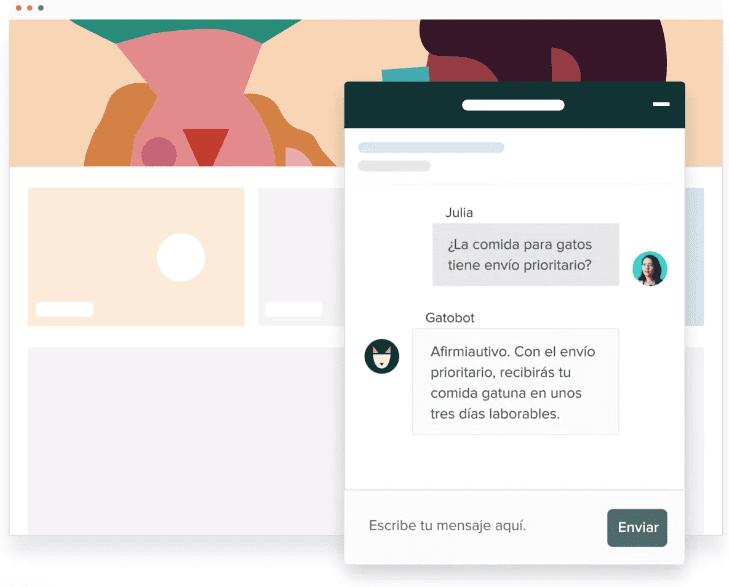
Task: Click the orange dot in the window title bar
Action: click(30, 8)
